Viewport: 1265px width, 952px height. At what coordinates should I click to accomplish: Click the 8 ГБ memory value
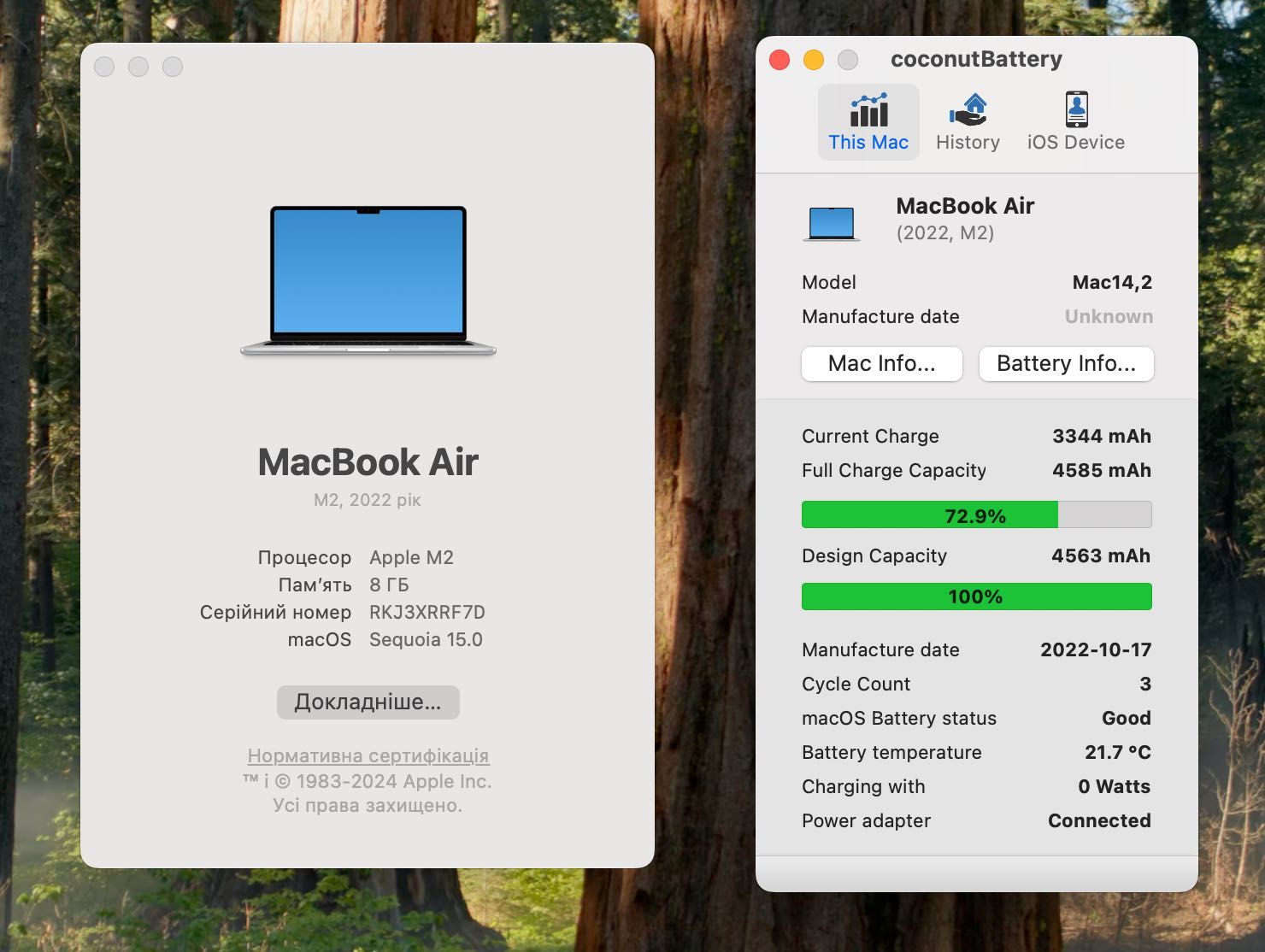(389, 585)
